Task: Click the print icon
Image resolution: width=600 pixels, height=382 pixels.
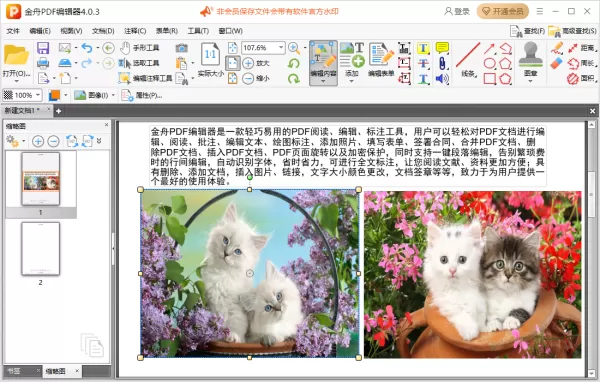Action: click(43, 63)
